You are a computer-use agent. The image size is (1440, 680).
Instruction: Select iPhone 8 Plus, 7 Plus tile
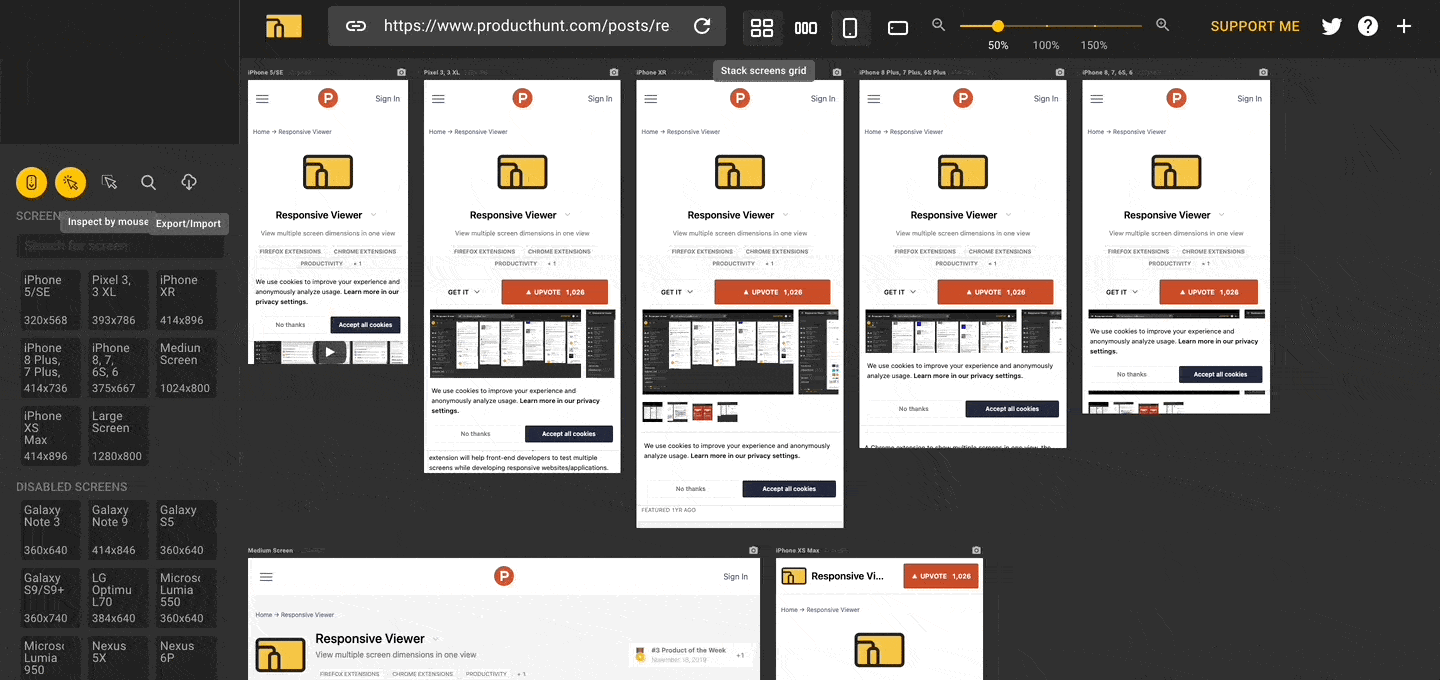tap(49, 368)
